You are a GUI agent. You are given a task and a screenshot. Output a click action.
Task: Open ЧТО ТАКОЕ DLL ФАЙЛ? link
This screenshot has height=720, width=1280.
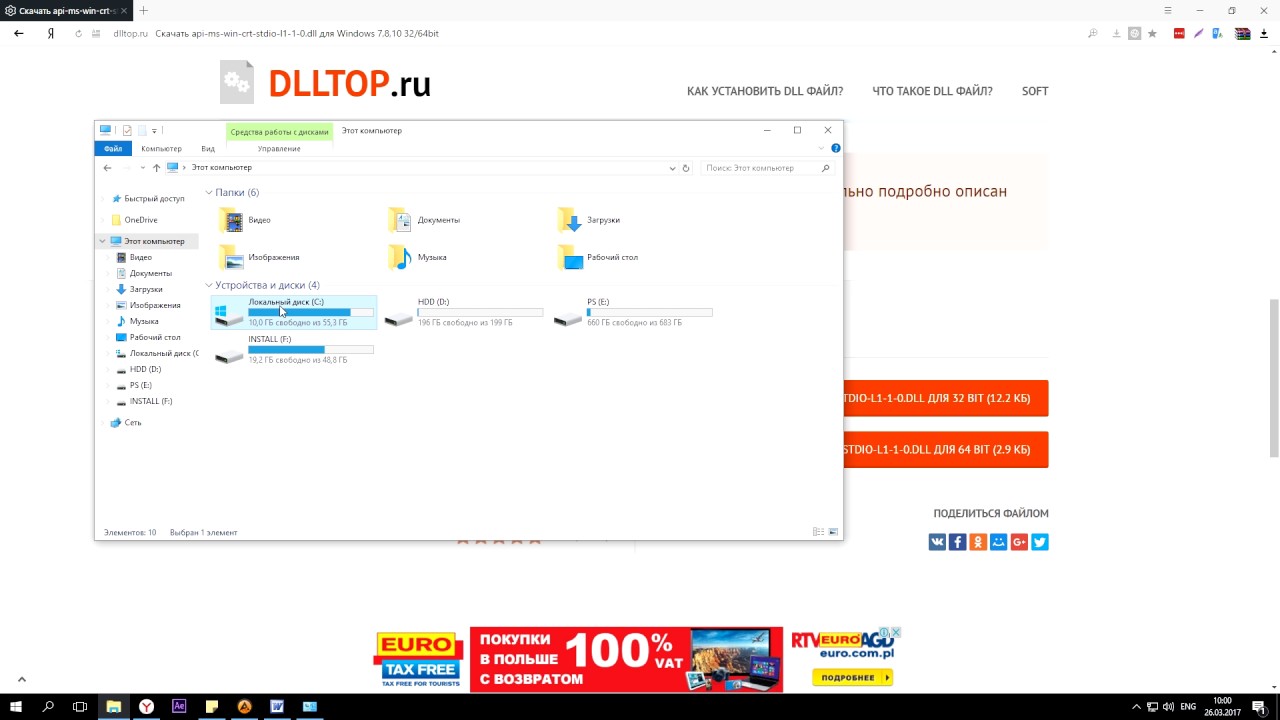932,91
